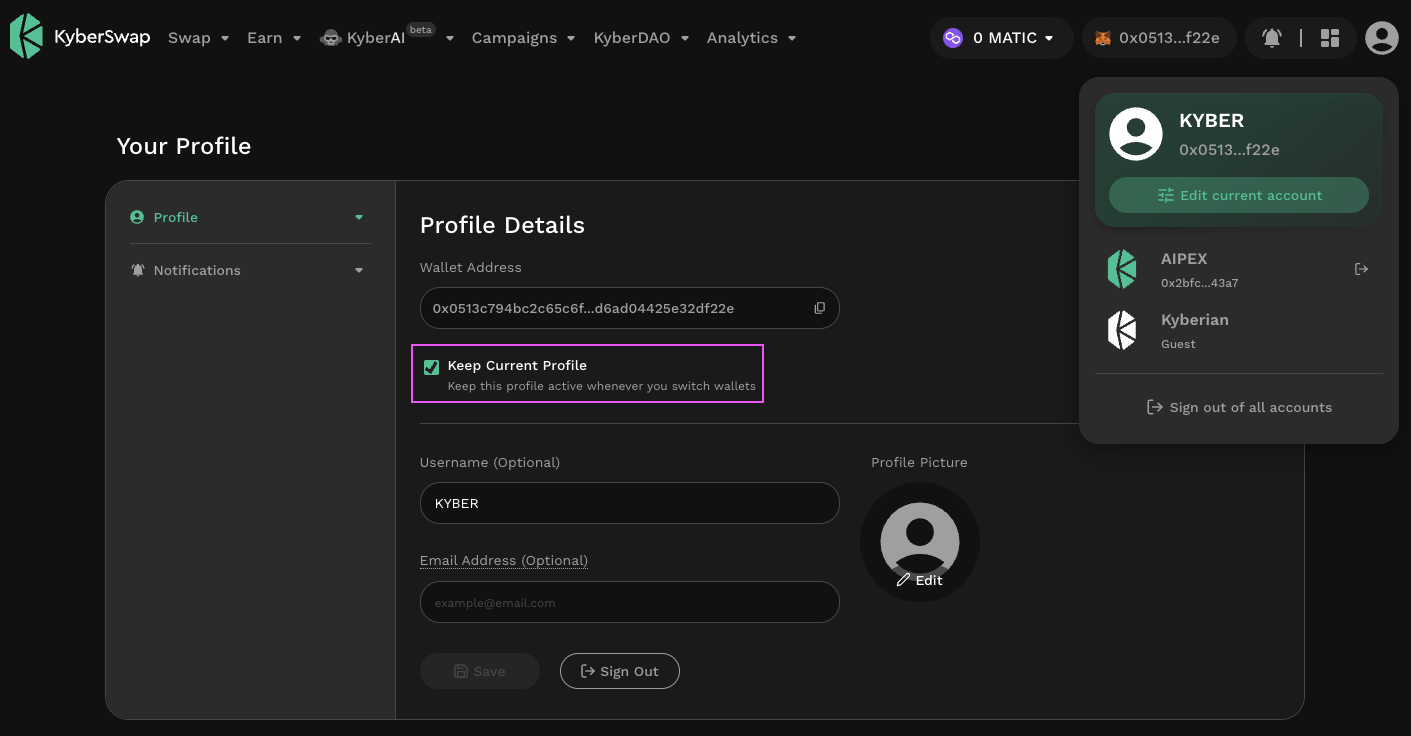Sign out of AIPEX account icon
The image size is (1411, 736).
point(1360,269)
